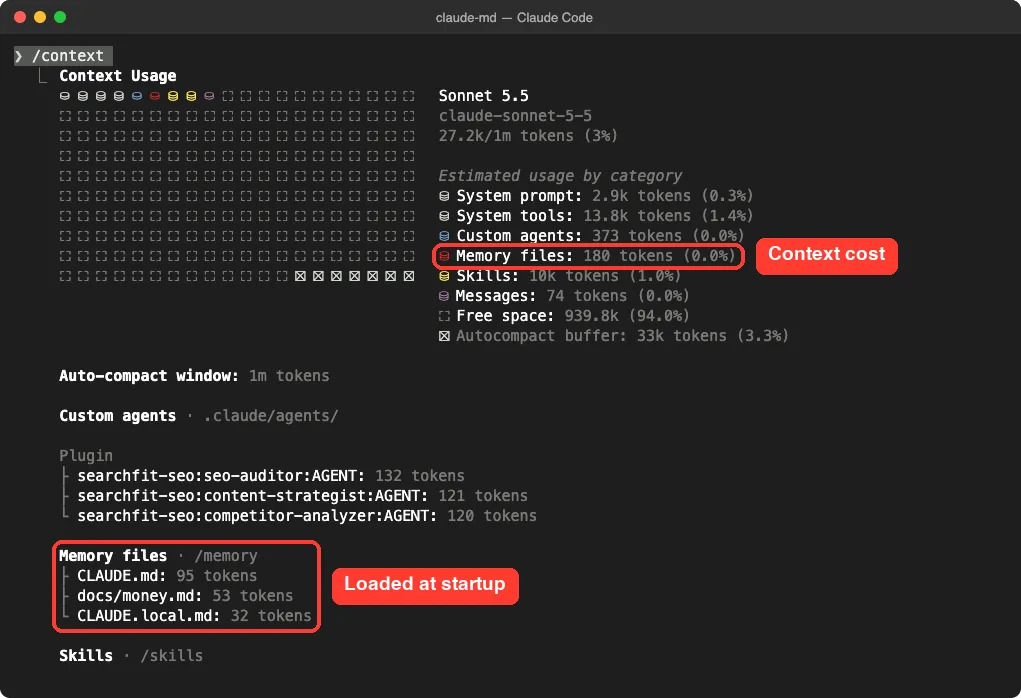This screenshot has width=1021, height=698.
Task: Click the System prompt legend icon
Action: pos(444,196)
